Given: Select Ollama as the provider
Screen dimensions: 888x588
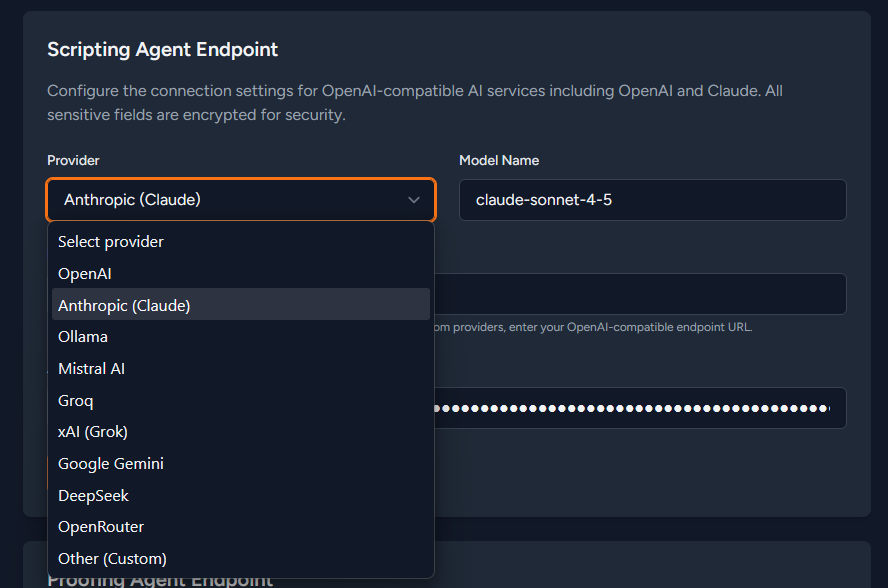Looking at the screenshot, I should click(83, 337).
